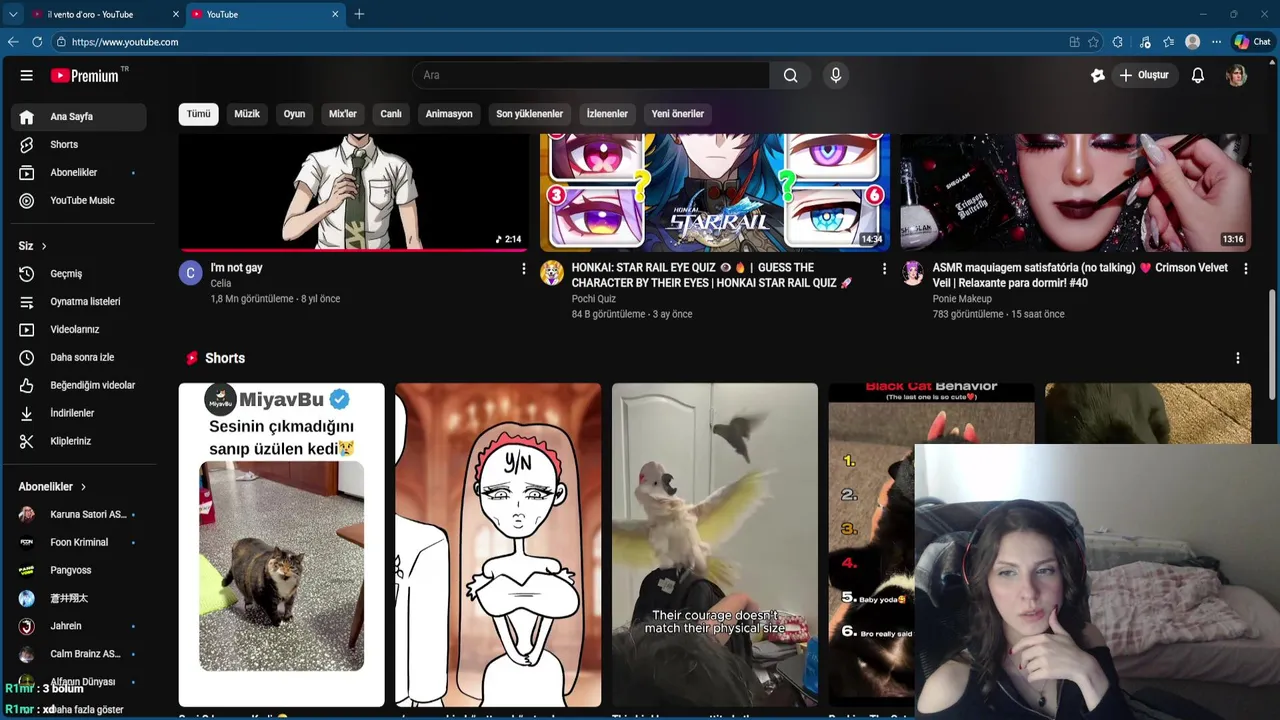Open the Y/N drawing short
This screenshot has width=1280, height=720.
(498, 544)
